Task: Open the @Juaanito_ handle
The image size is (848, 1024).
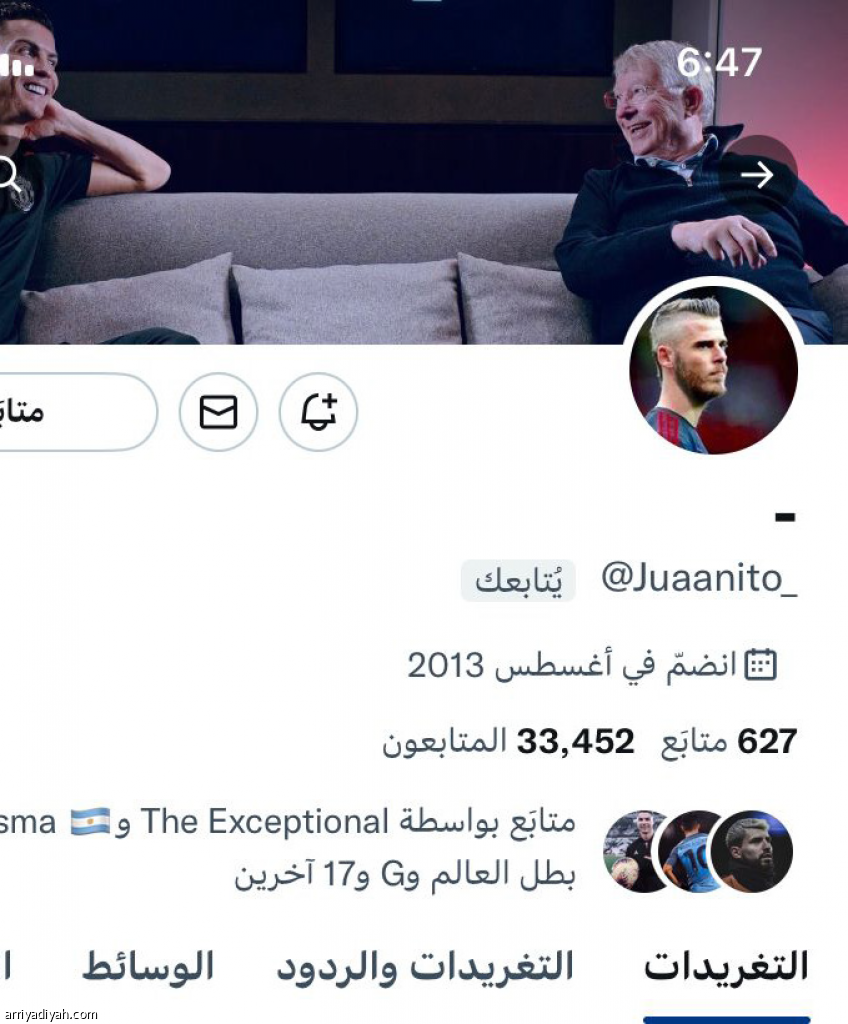Action: tap(699, 579)
